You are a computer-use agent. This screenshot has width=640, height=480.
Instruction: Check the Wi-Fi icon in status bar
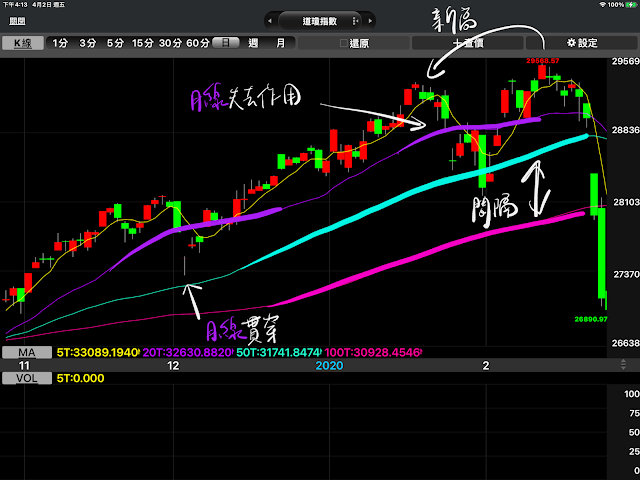click(602, 4)
